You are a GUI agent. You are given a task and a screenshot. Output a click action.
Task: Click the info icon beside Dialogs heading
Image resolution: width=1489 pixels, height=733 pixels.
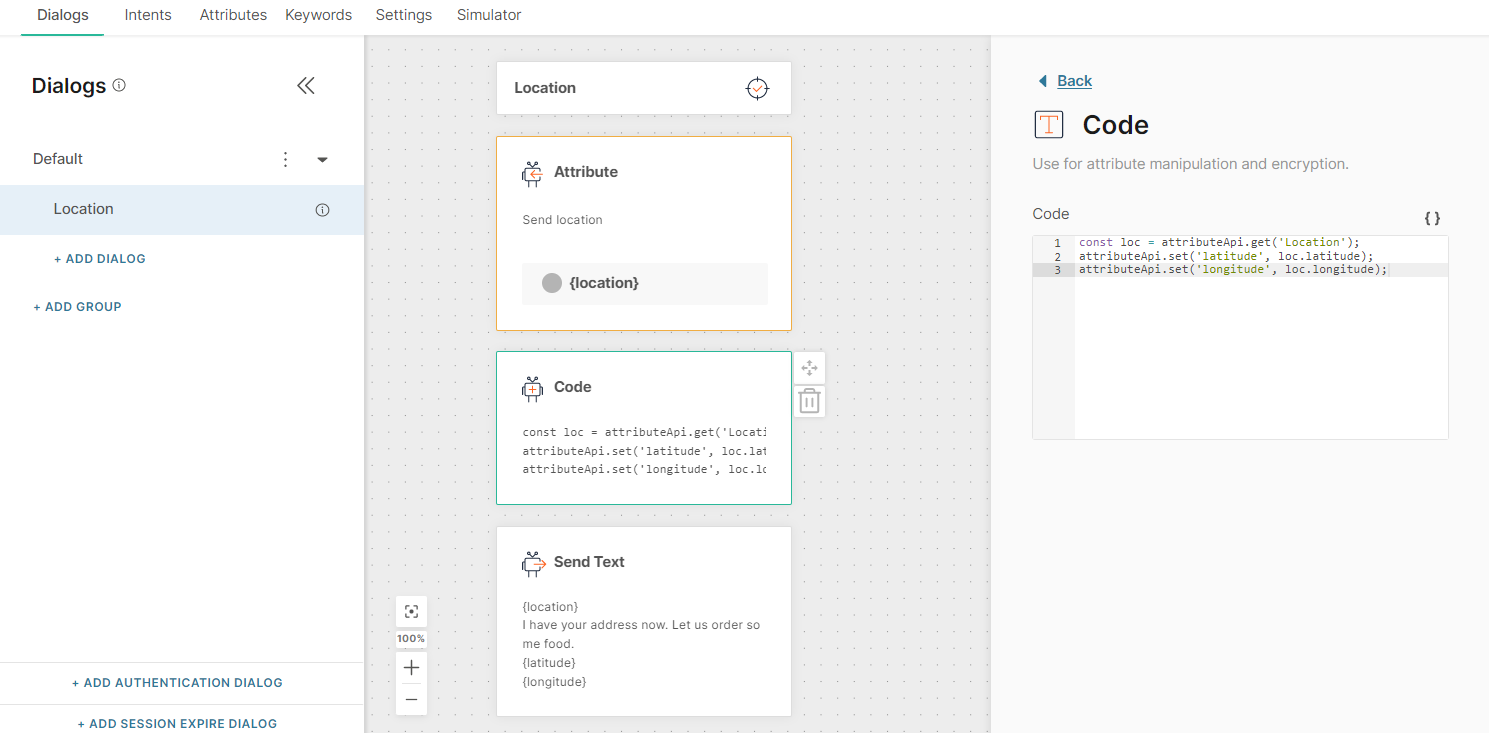[119, 85]
